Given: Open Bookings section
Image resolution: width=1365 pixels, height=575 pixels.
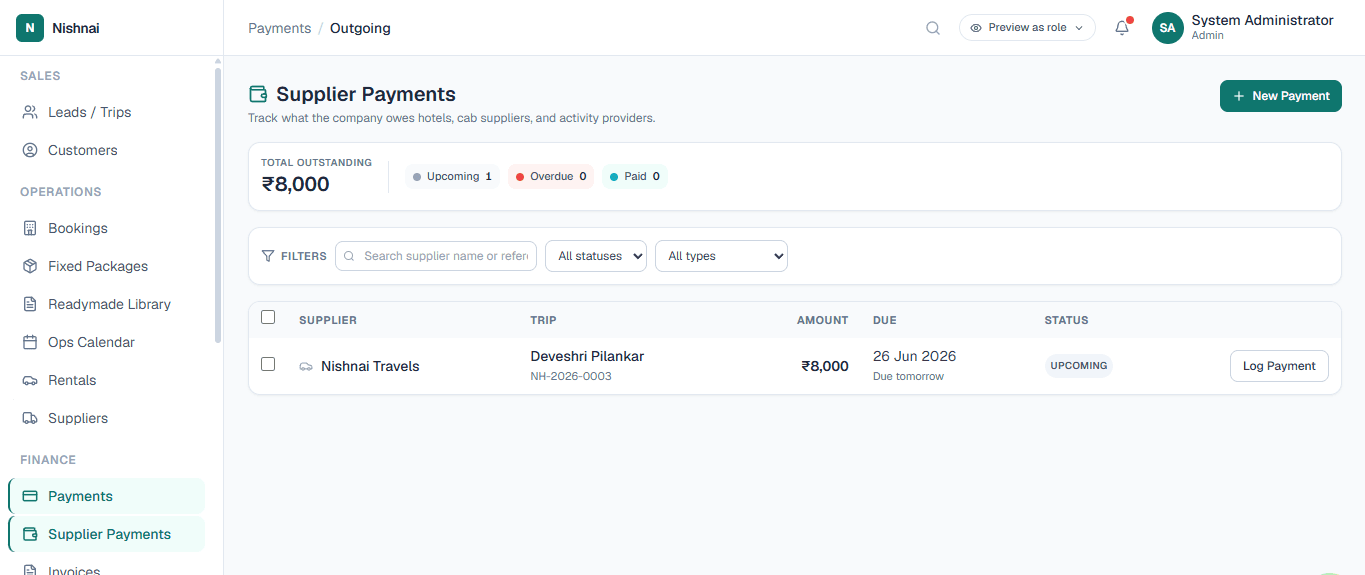Looking at the screenshot, I should coord(106,228).
